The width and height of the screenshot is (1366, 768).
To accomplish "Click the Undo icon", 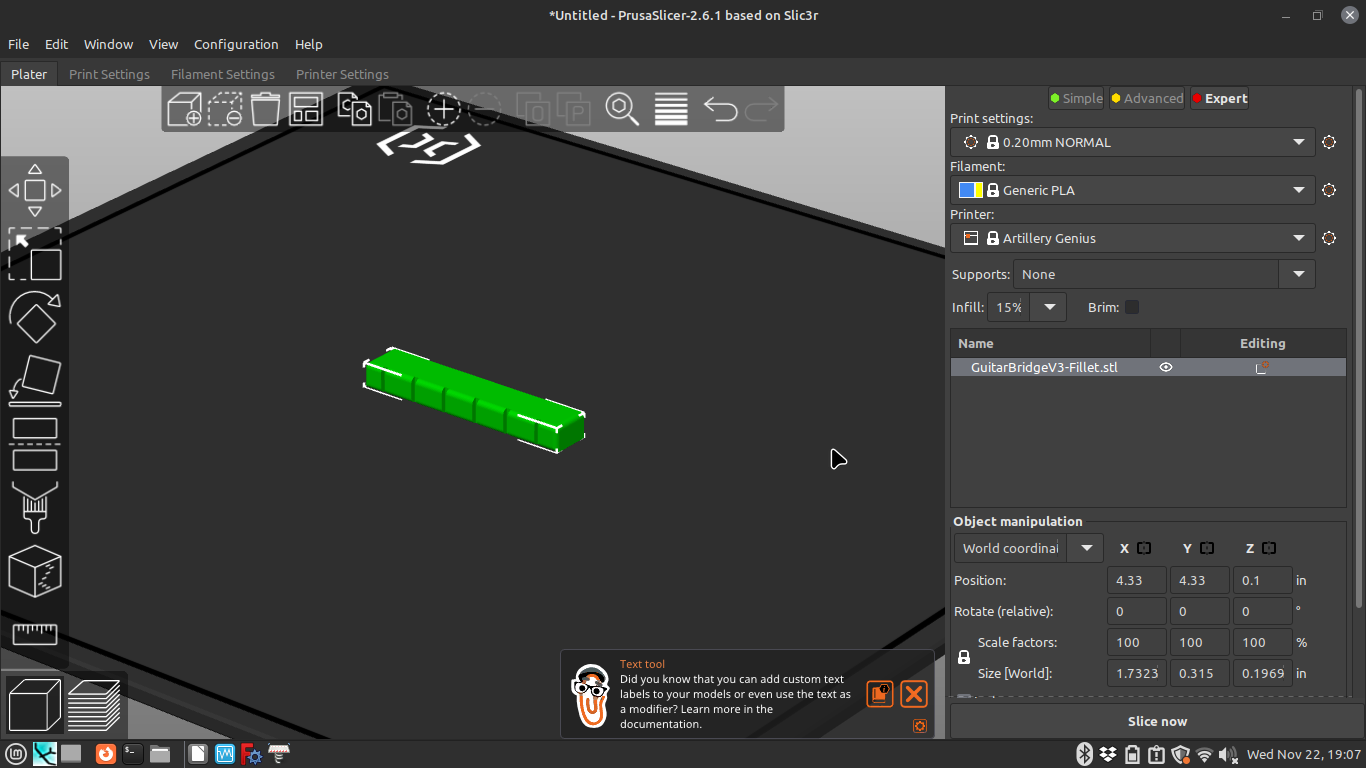I will point(720,110).
